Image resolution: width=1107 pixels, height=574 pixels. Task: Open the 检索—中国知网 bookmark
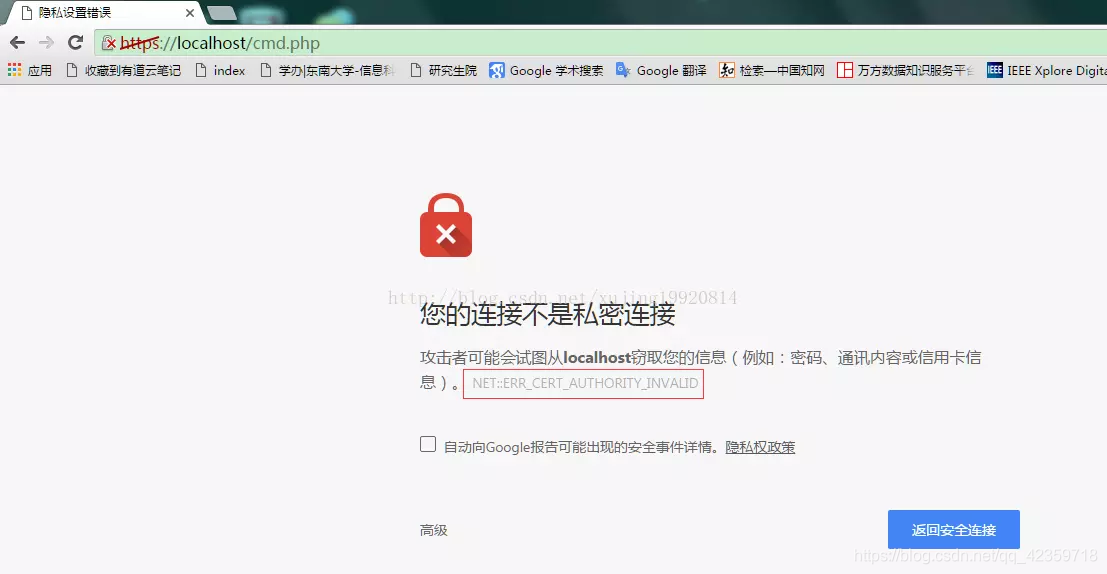[x=772, y=71]
